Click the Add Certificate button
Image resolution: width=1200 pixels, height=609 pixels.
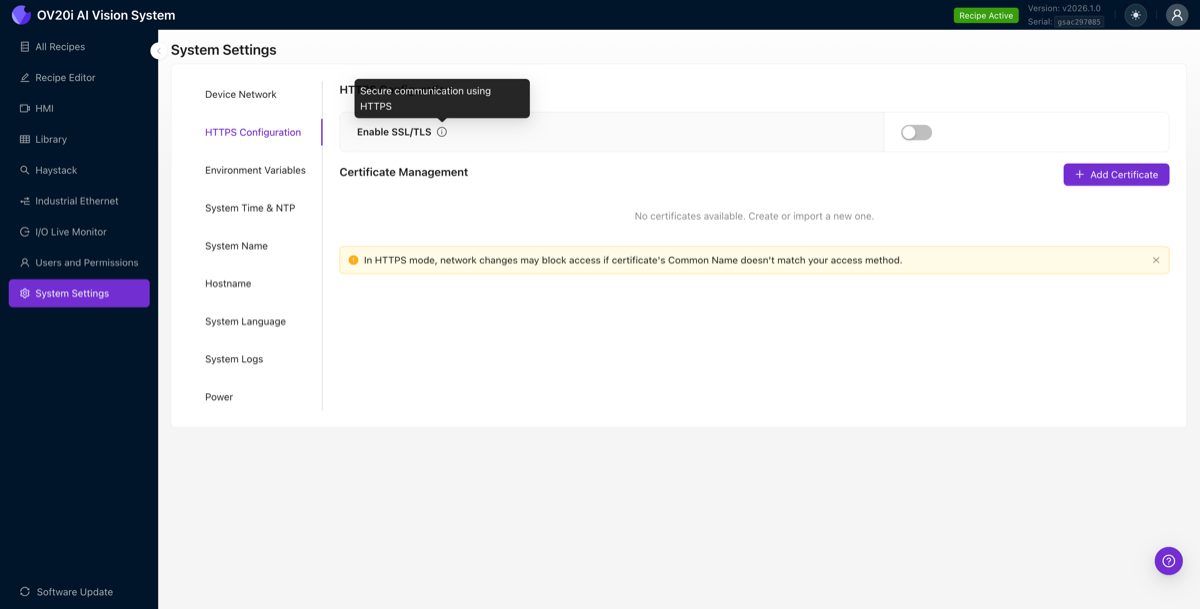[x=1116, y=174]
